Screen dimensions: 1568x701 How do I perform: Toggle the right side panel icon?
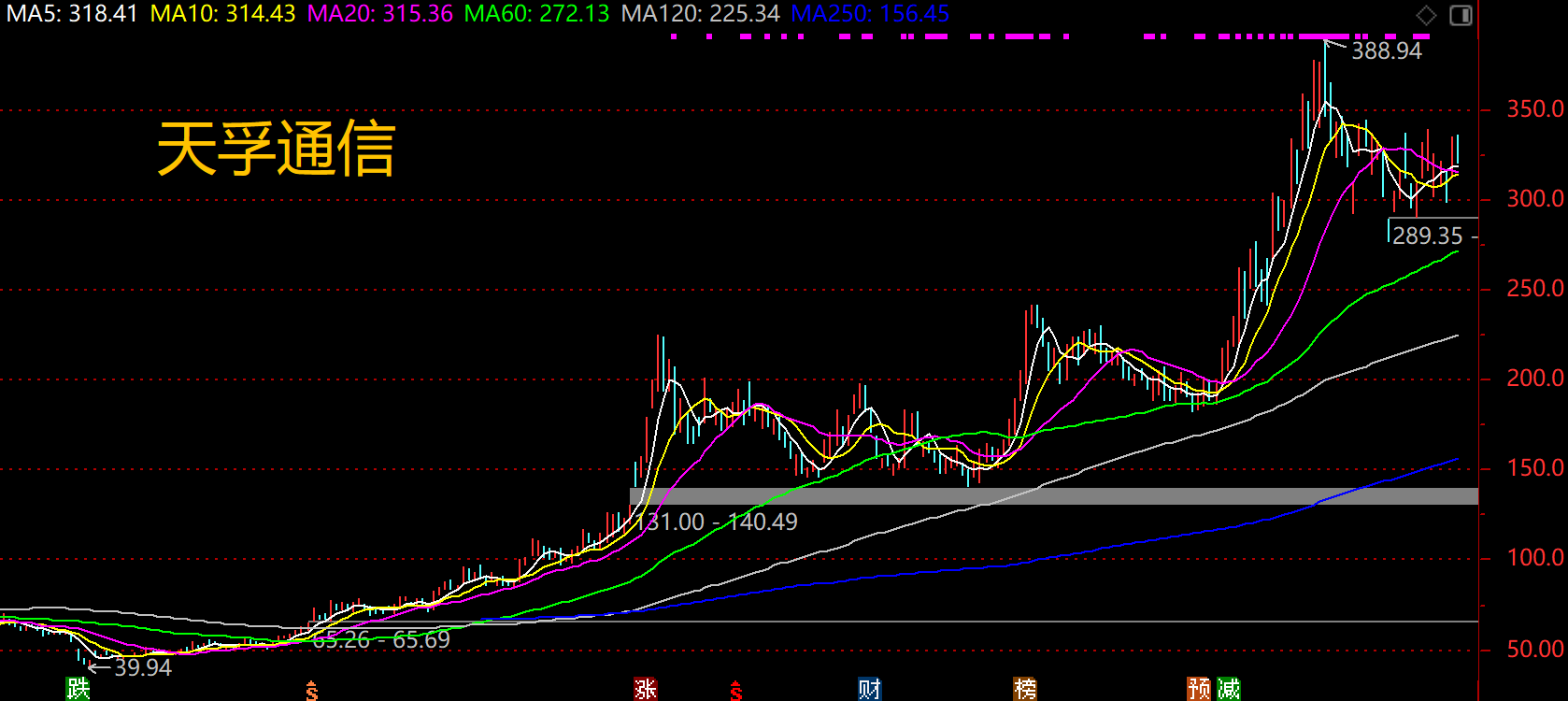click(x=1461, y=15)
